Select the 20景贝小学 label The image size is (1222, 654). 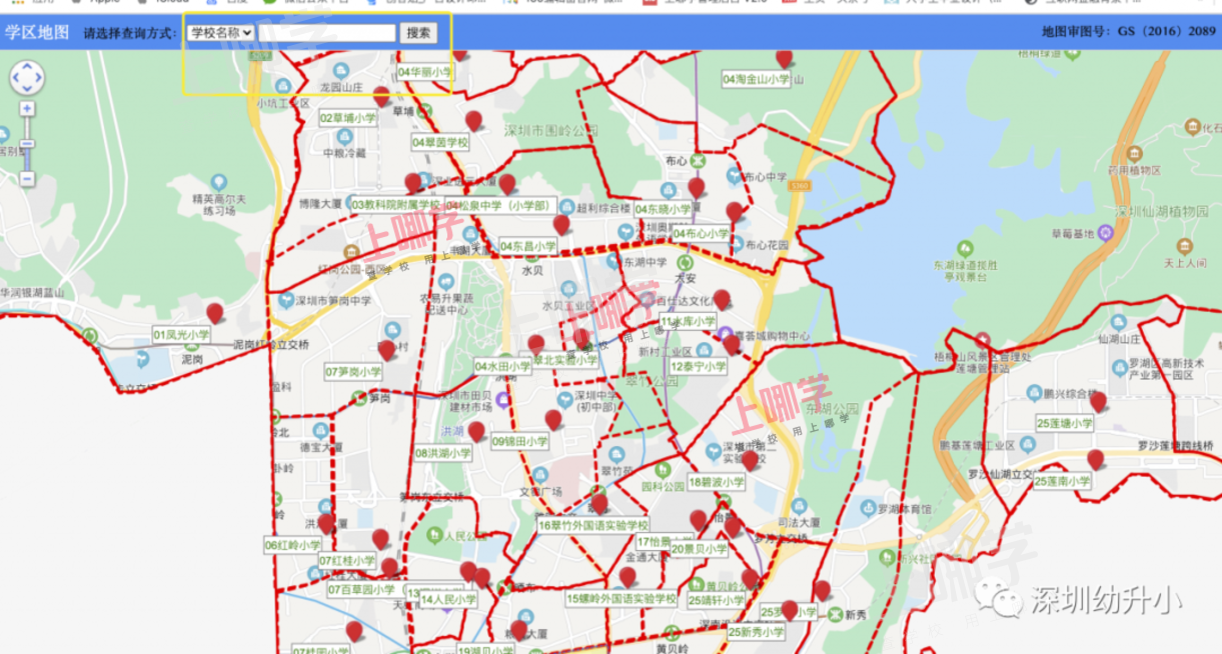coord(700,548)
